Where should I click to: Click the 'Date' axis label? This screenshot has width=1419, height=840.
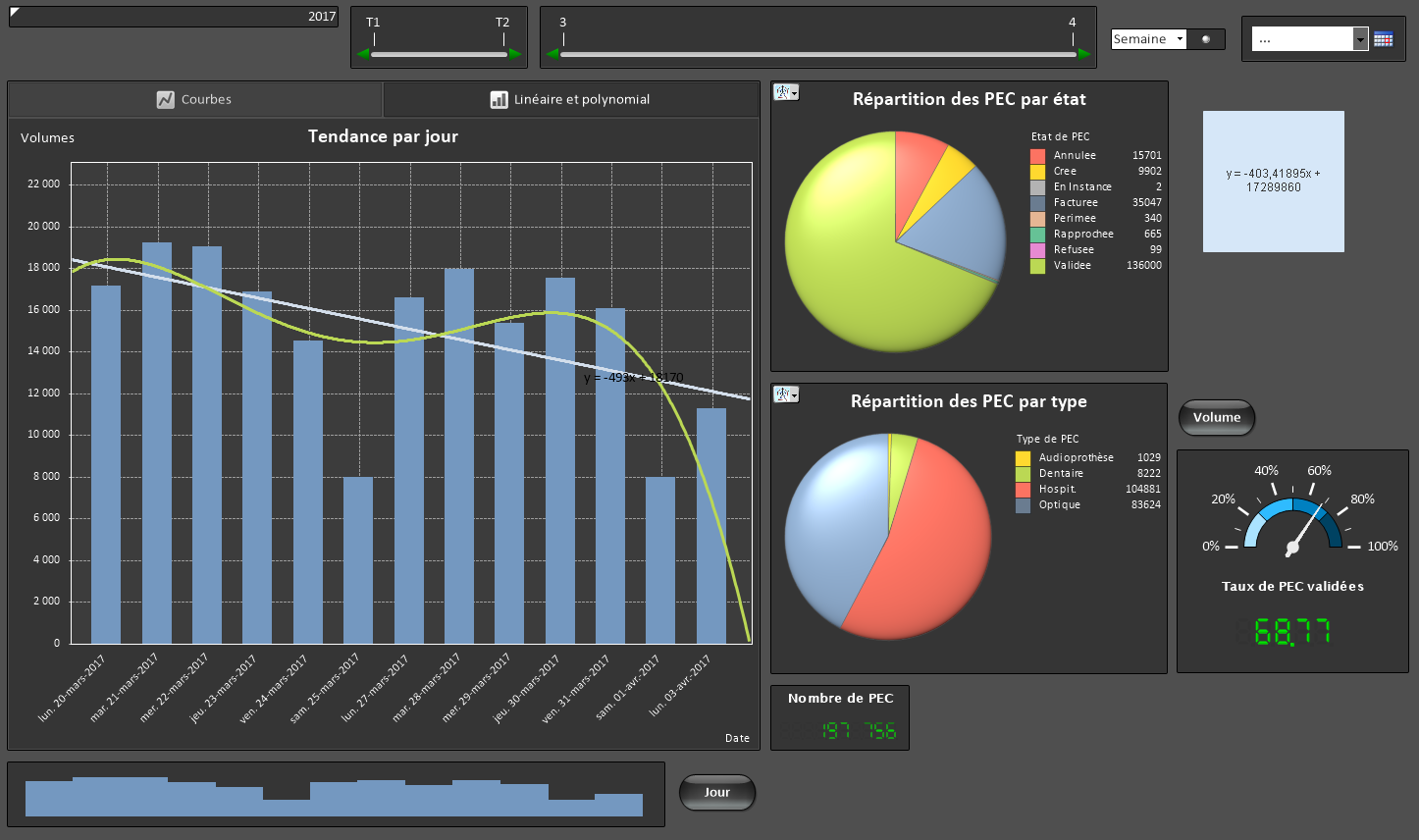click(737, 738)
